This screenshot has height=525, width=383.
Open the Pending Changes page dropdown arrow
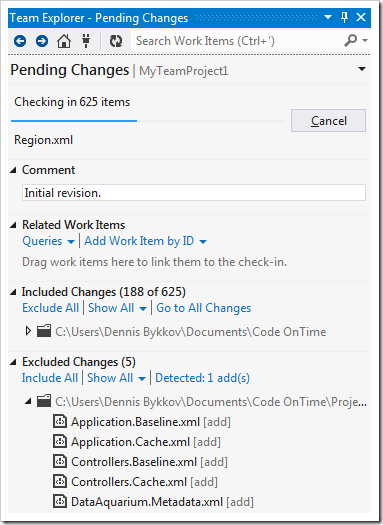[x=362, y=69]
